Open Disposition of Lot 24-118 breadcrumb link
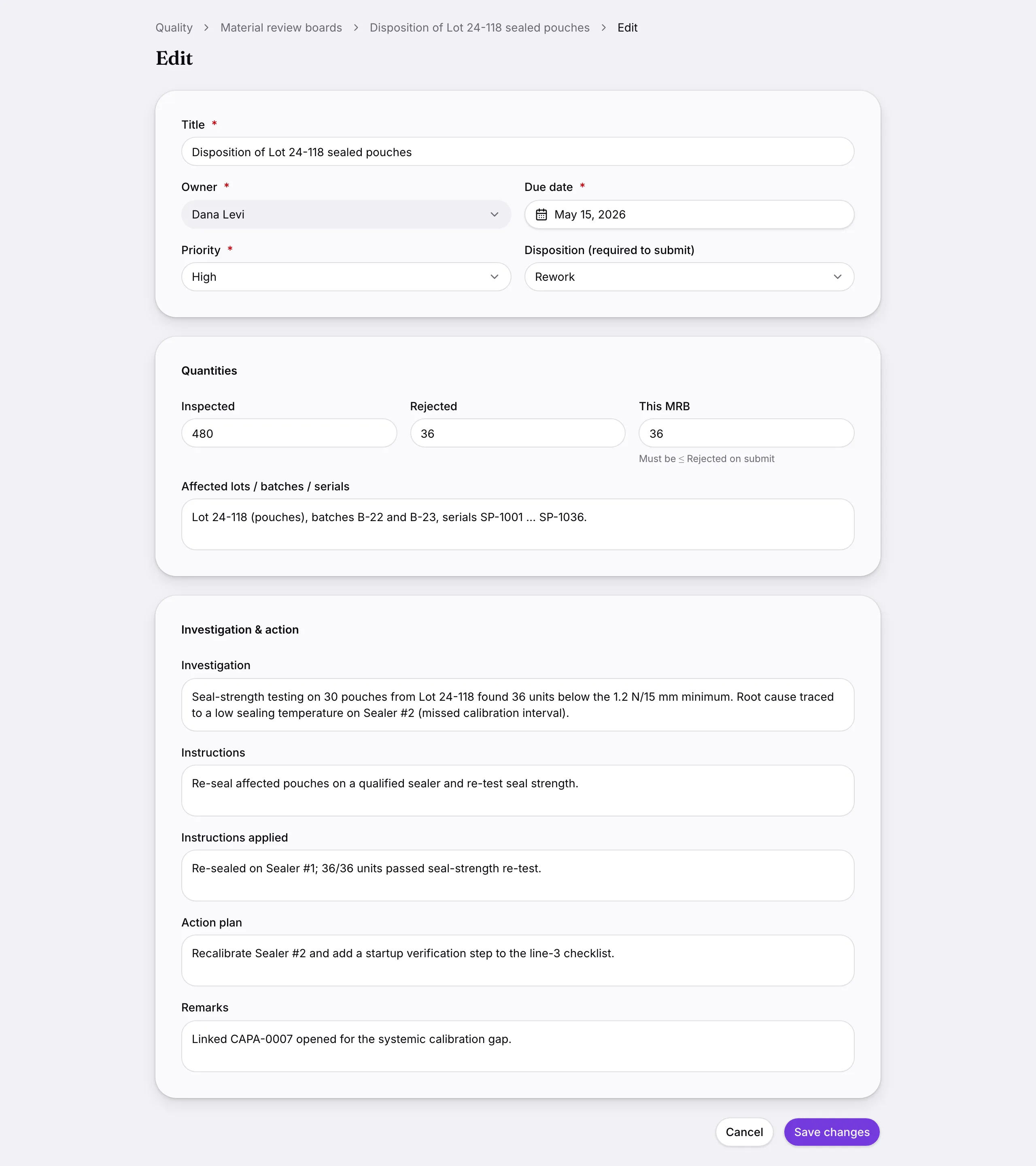The image size is (1036, 1166). click(x=480, y=28)
